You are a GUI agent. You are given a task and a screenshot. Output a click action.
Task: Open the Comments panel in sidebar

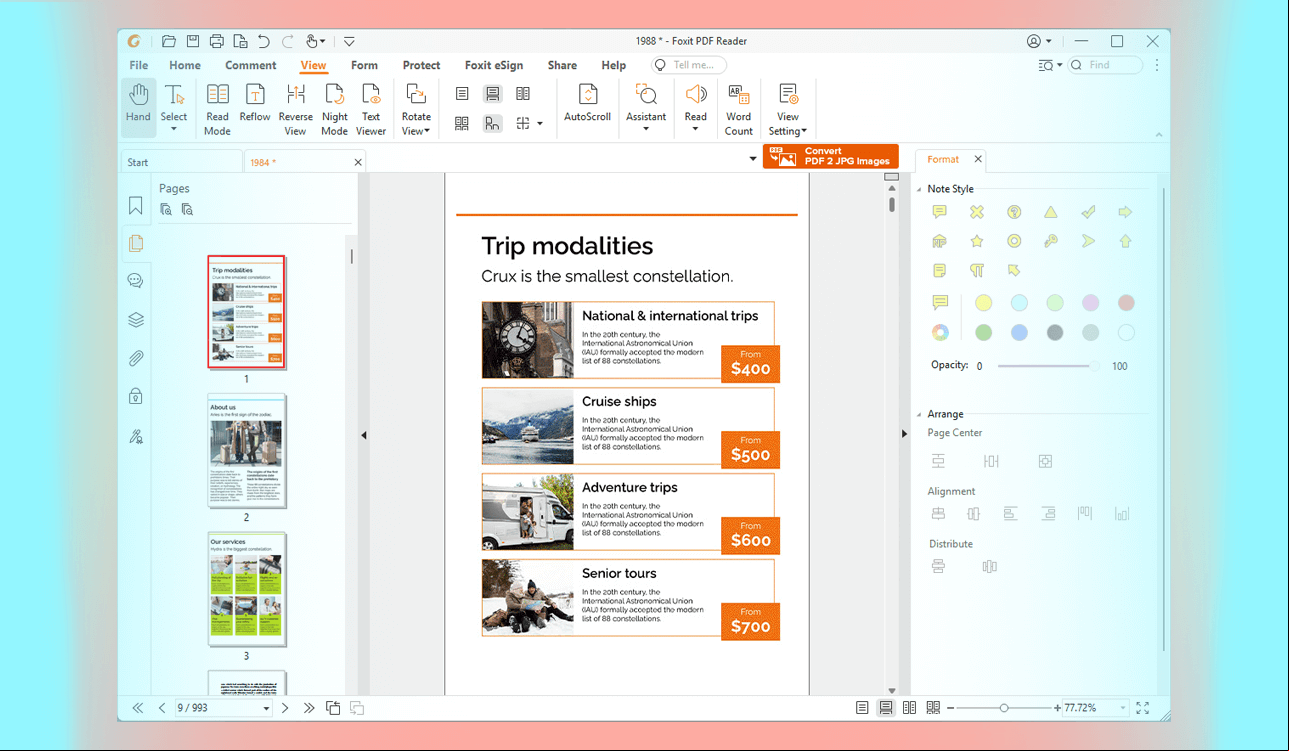pos(135,281)
